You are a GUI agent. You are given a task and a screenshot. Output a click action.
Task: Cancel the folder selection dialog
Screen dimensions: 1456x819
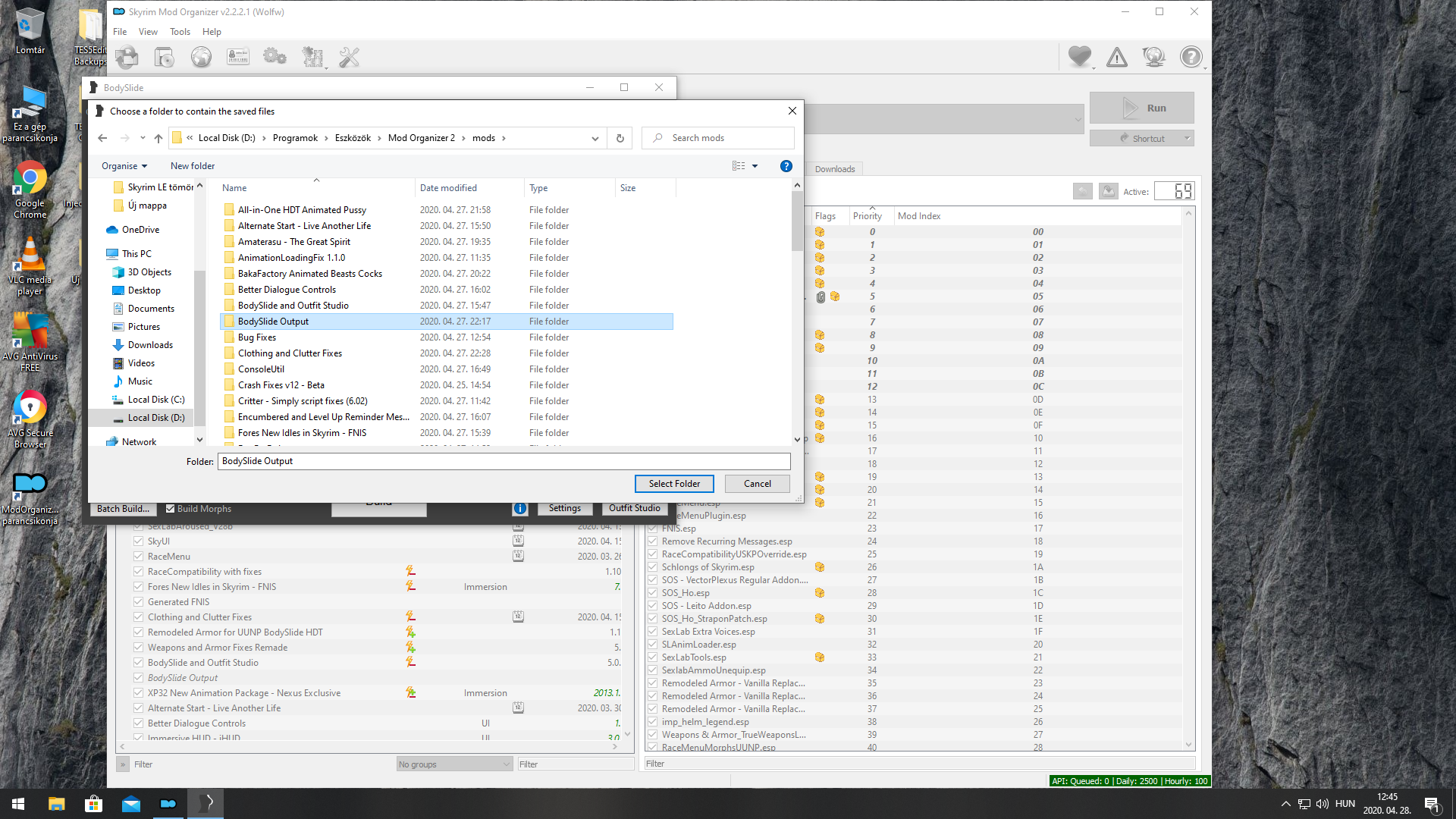pyautogui.click(x=757, y=484)
